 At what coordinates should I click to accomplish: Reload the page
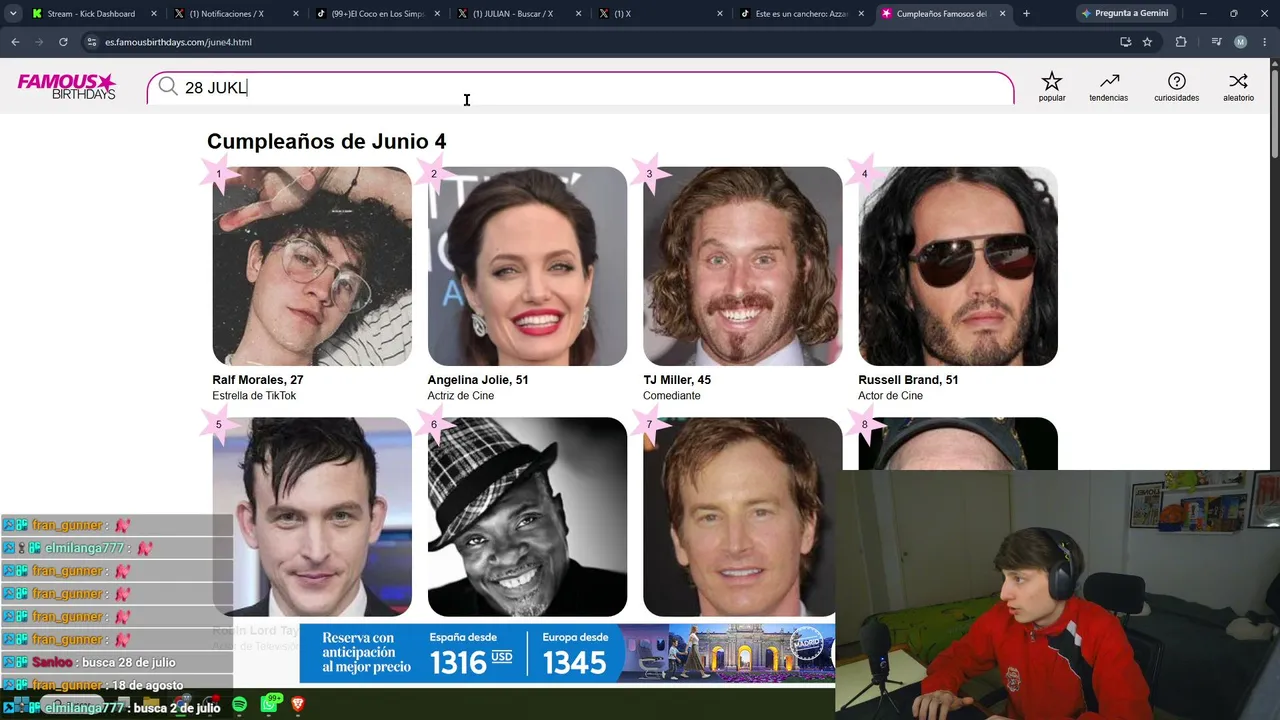pyautogui.click(x=63, y=42)
